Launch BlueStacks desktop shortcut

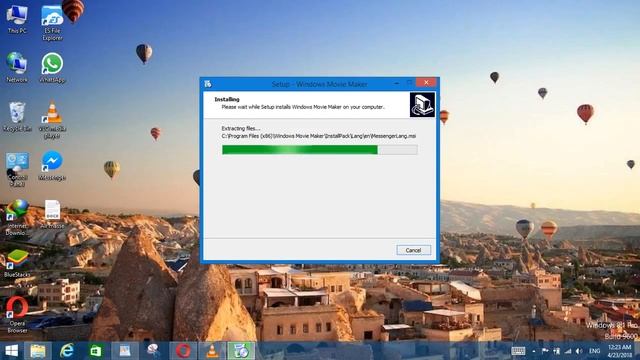[x=17, y=263]
